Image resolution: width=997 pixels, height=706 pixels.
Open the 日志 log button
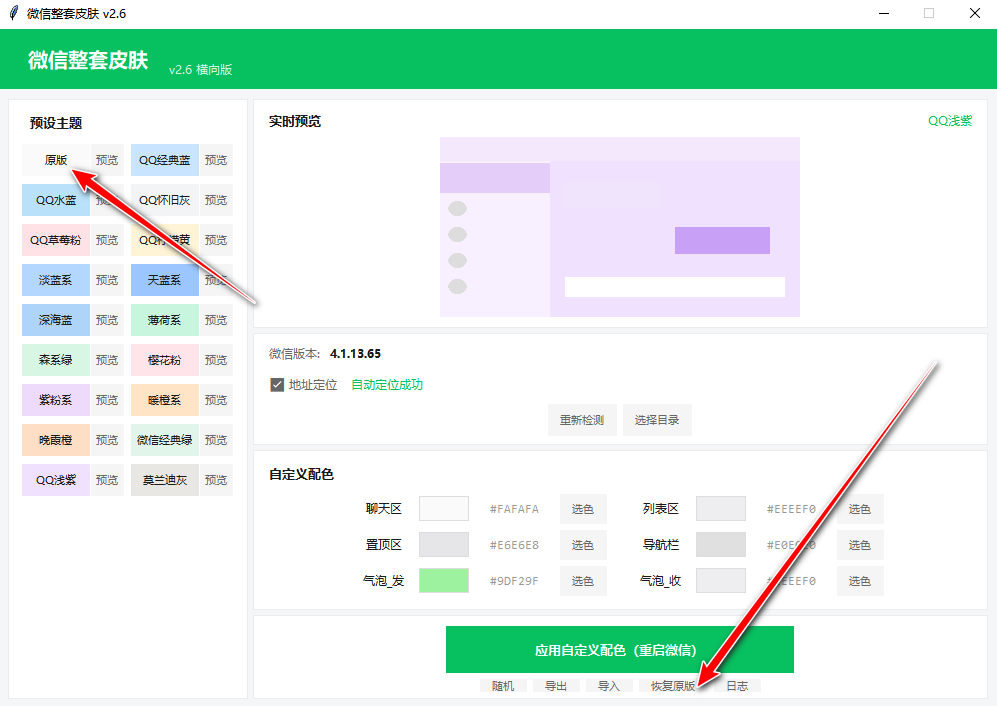tap(737, 686)
